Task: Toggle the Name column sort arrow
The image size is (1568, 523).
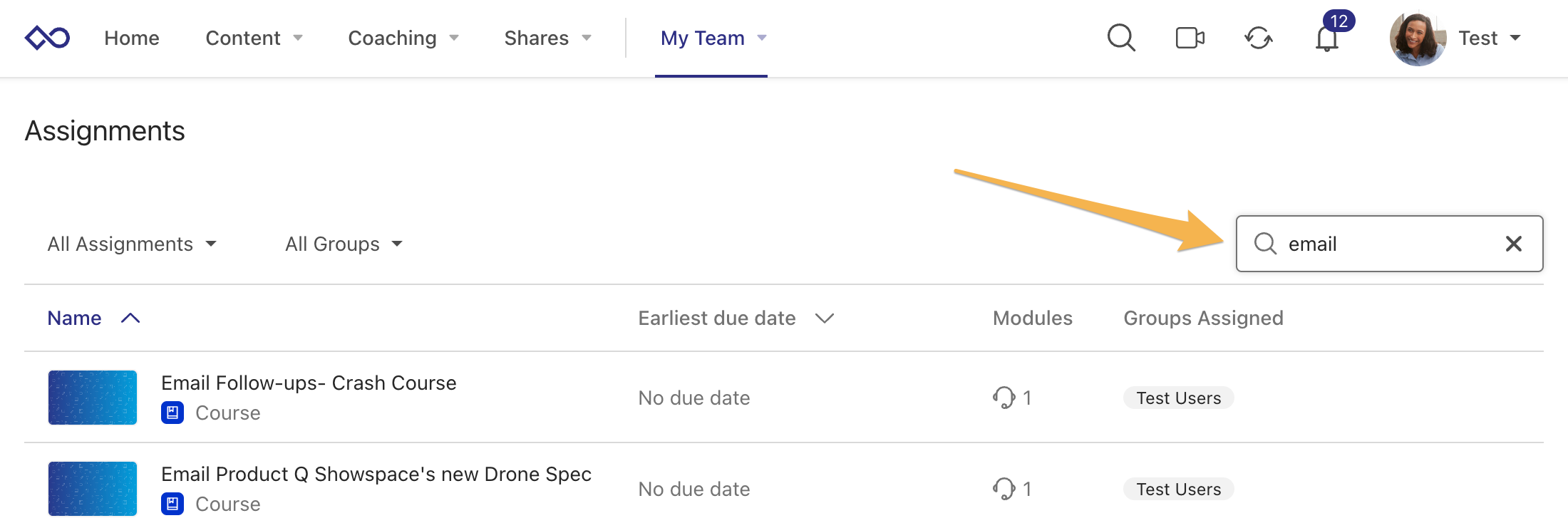Action: [130, 318]
